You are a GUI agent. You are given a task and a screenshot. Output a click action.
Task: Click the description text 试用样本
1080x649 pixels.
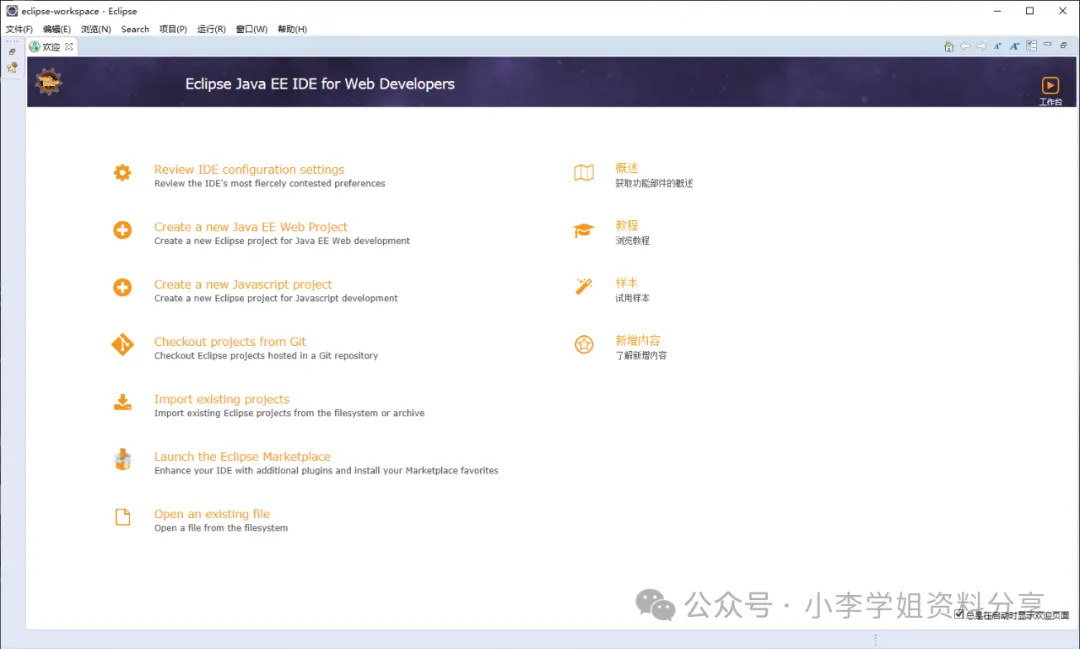tap(632, 298)
